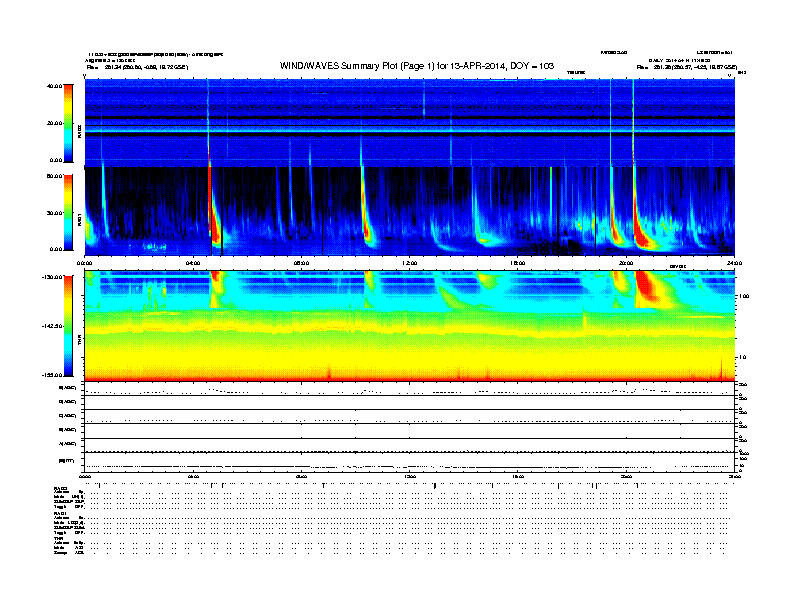Click the 16:00 tick label below RAD1 spectrogram
Screen dimensions: 792x612
click(518, 263)
